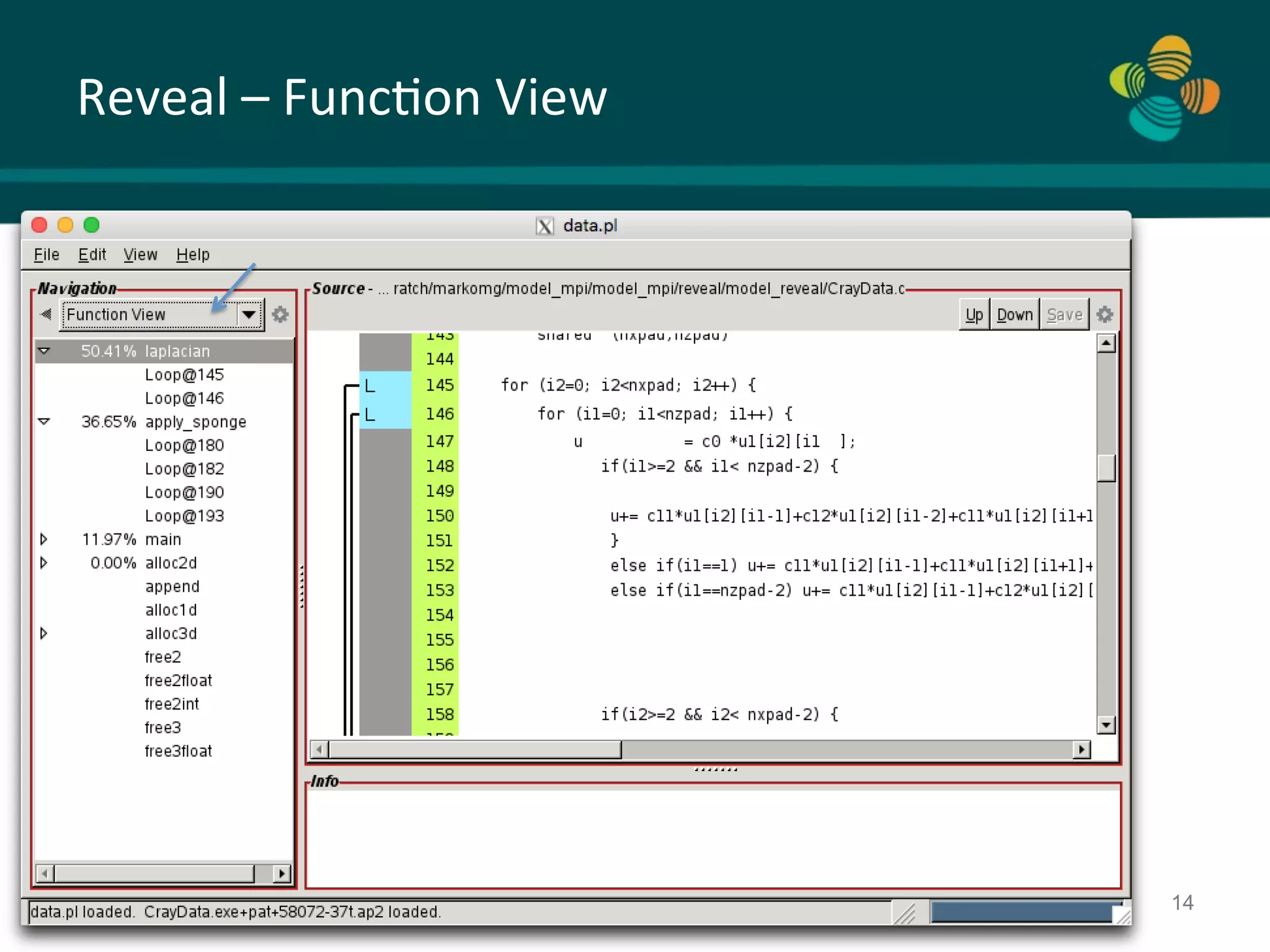This screenshot has width=1270, height=952.
Task: Click the Navigation panel gear settings icon
Action: point(280,315)
